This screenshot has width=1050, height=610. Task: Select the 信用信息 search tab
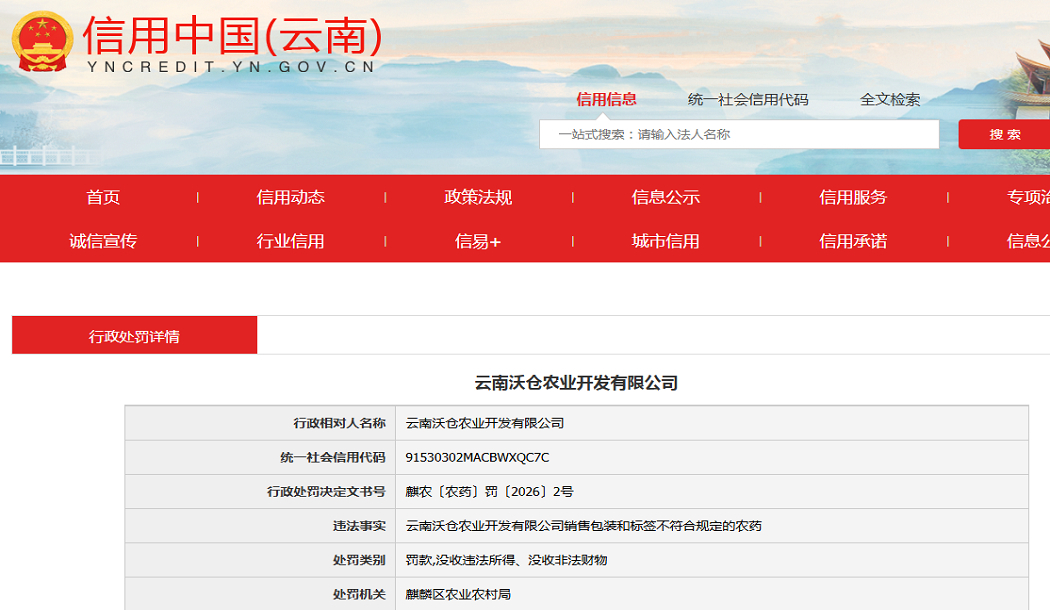606,100
